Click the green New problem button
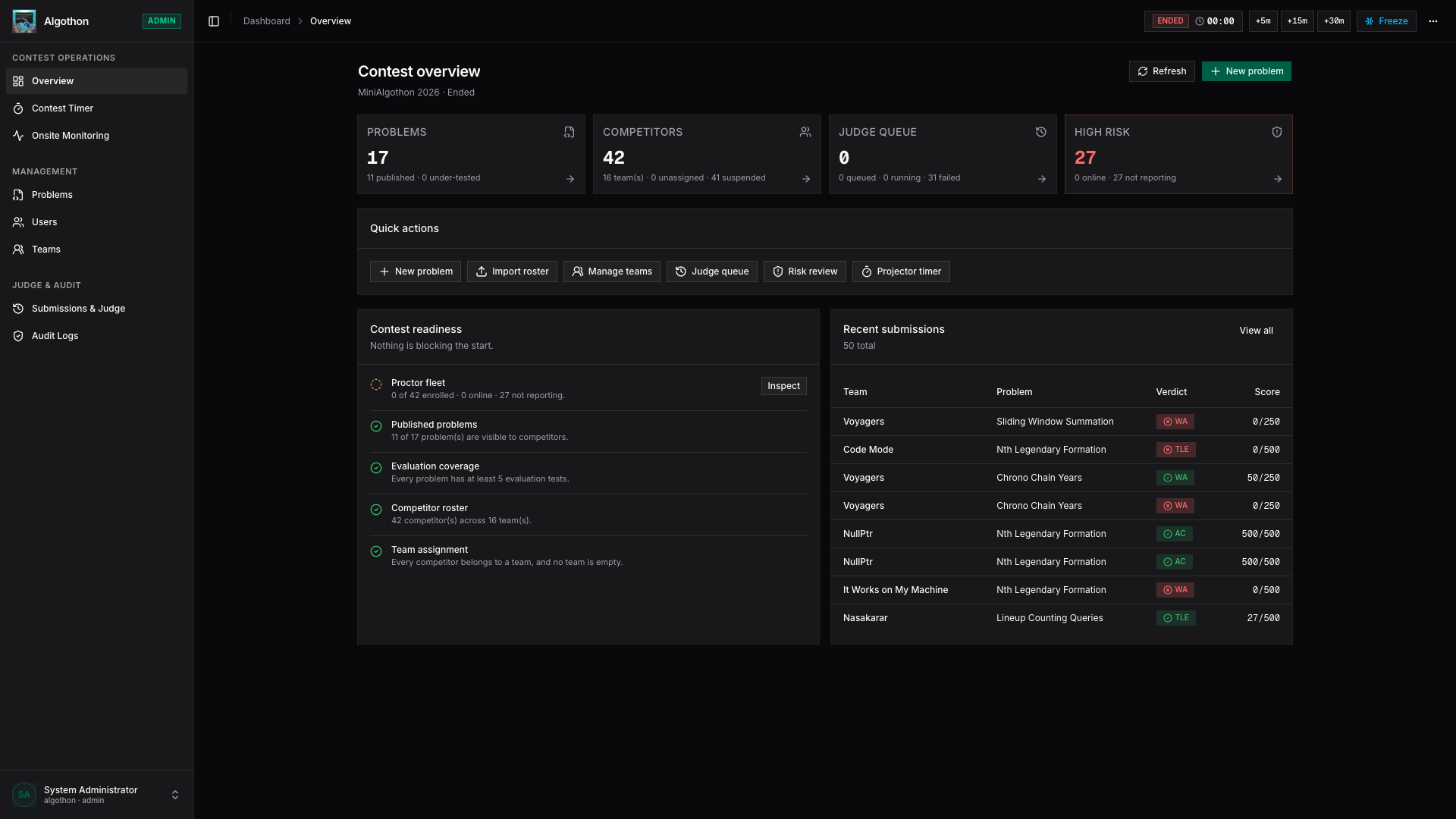Image resolution: width=1456 pixels, height=819 pixels. (x=1247, y=71)
